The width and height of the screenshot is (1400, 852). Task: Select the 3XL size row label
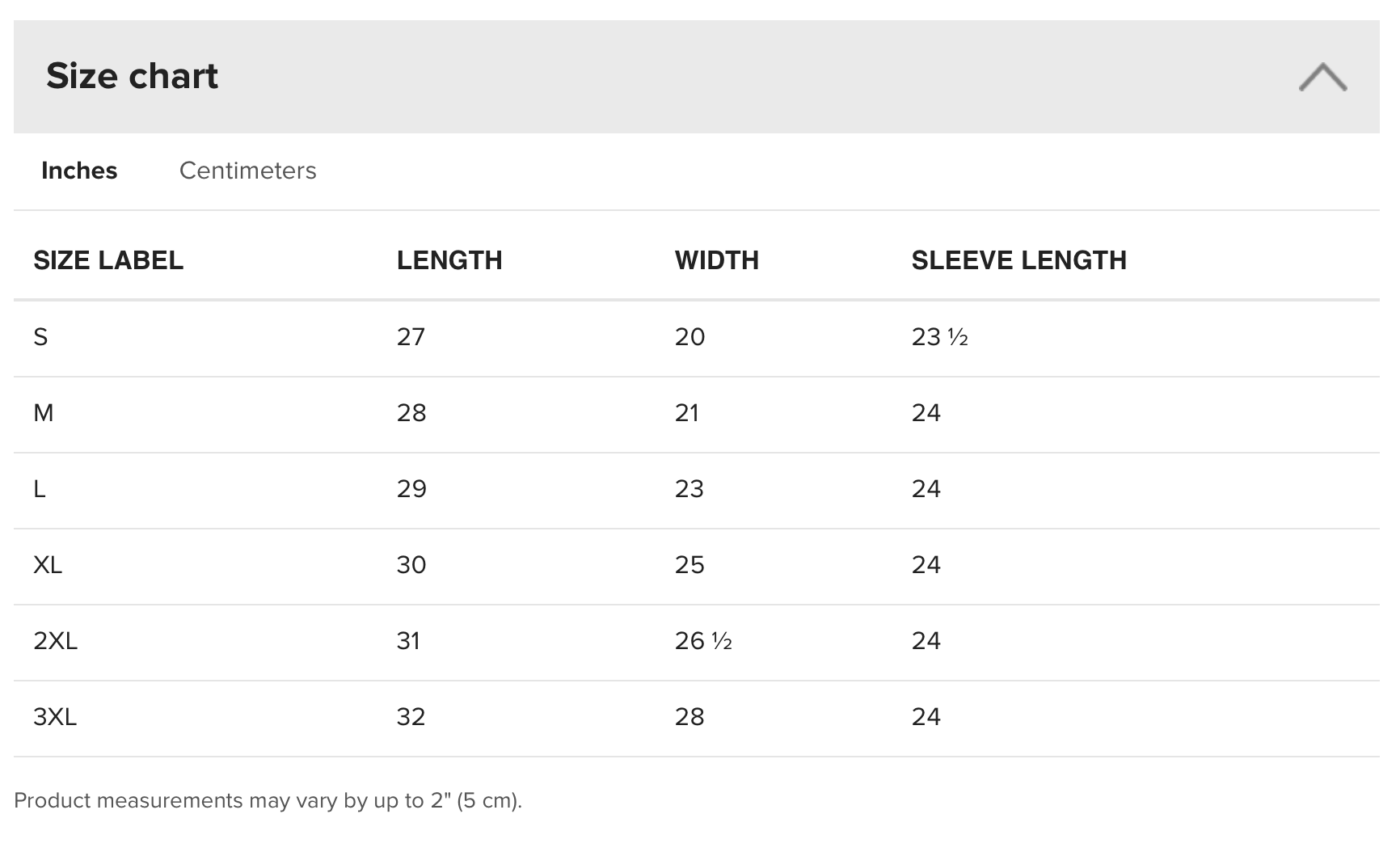tap(55, 717)
